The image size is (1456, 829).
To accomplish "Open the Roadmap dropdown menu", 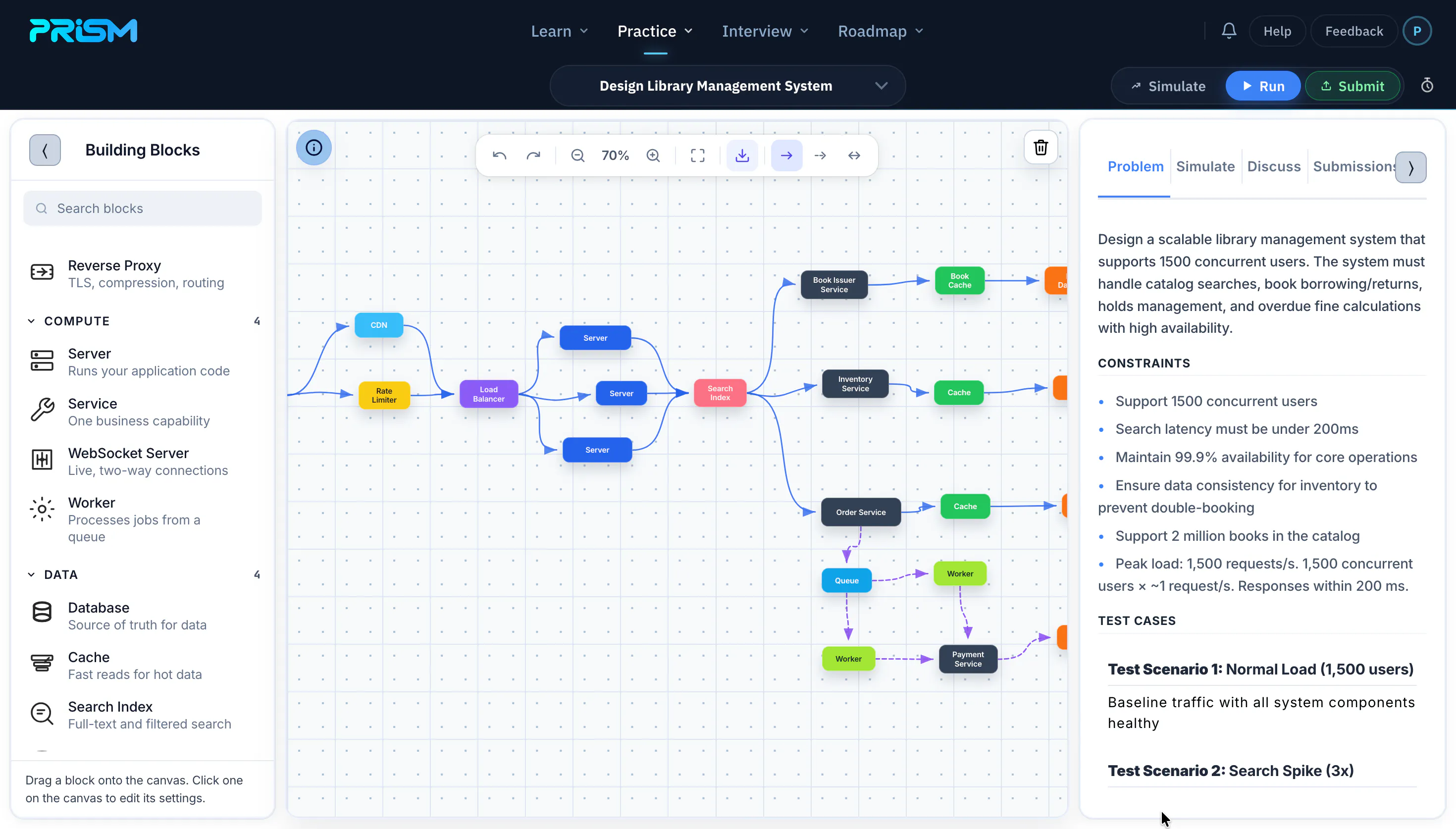I will 880,31.
